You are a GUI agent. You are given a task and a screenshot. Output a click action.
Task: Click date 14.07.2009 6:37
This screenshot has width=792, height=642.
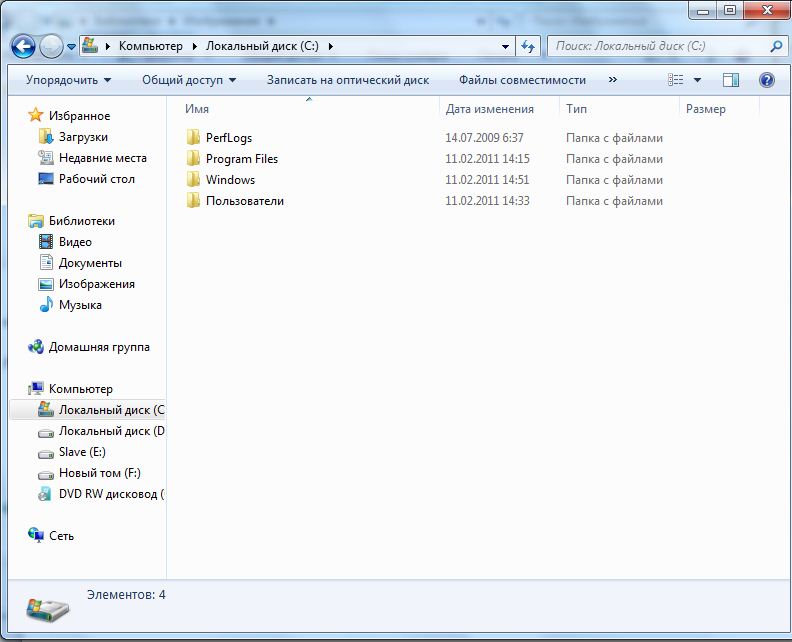tap(484, 138)
